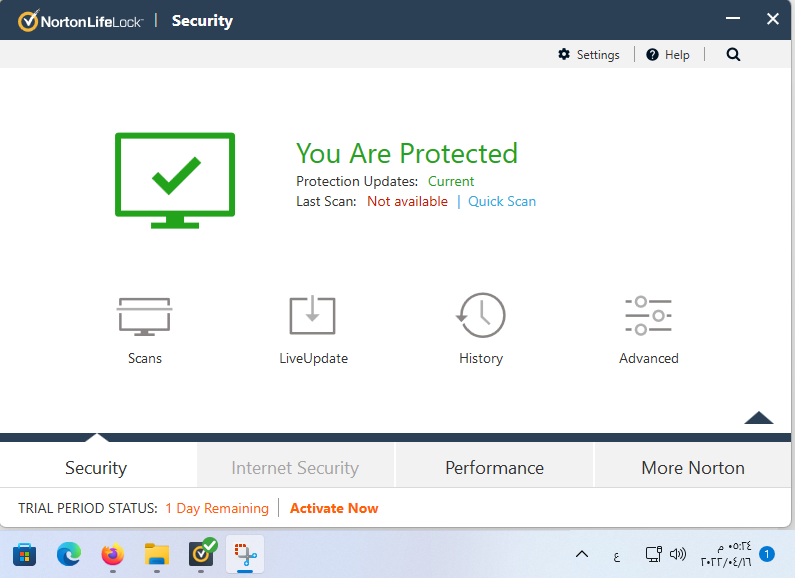This screenshot has height=578, width=795.
Task: Open the notification badge showing 1
Action: click(767, 554)
